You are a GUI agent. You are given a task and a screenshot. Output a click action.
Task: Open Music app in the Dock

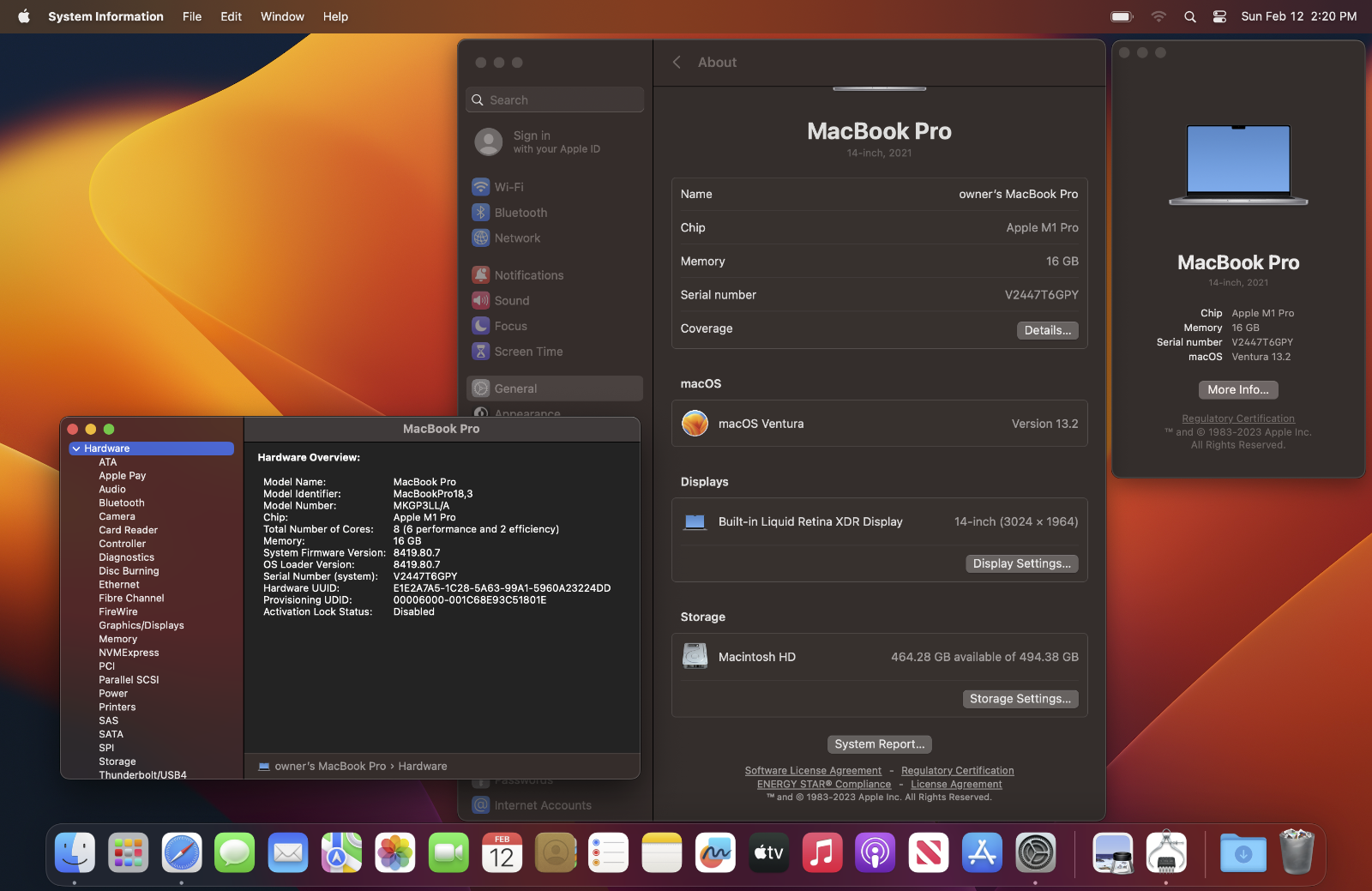[822, 853]
